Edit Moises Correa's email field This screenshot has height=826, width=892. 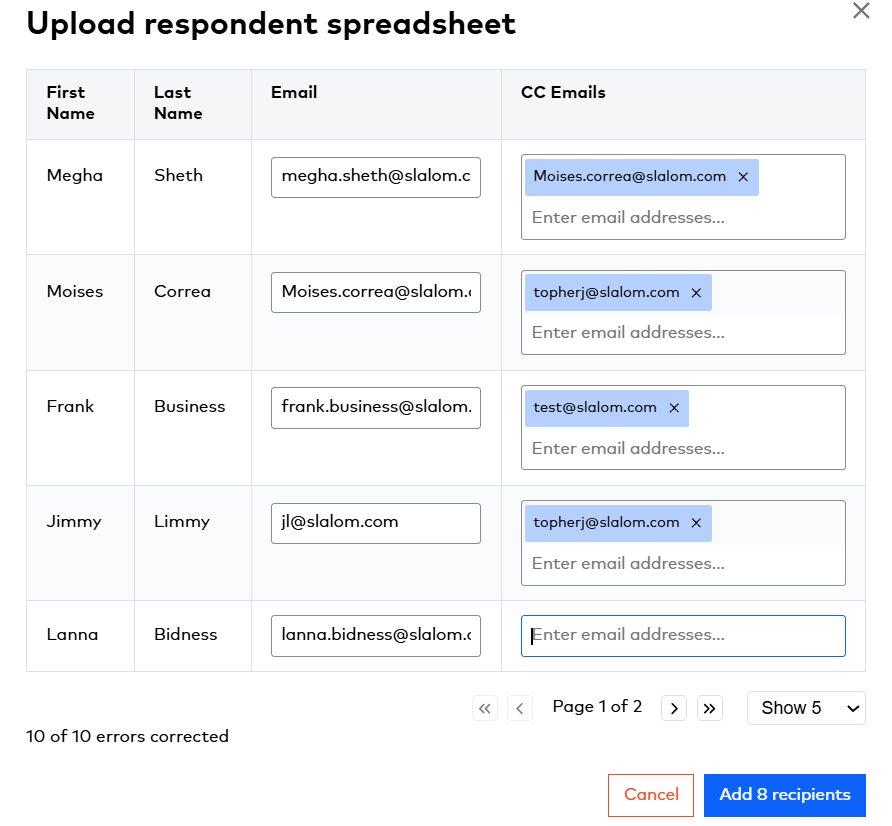coord(375,292)
